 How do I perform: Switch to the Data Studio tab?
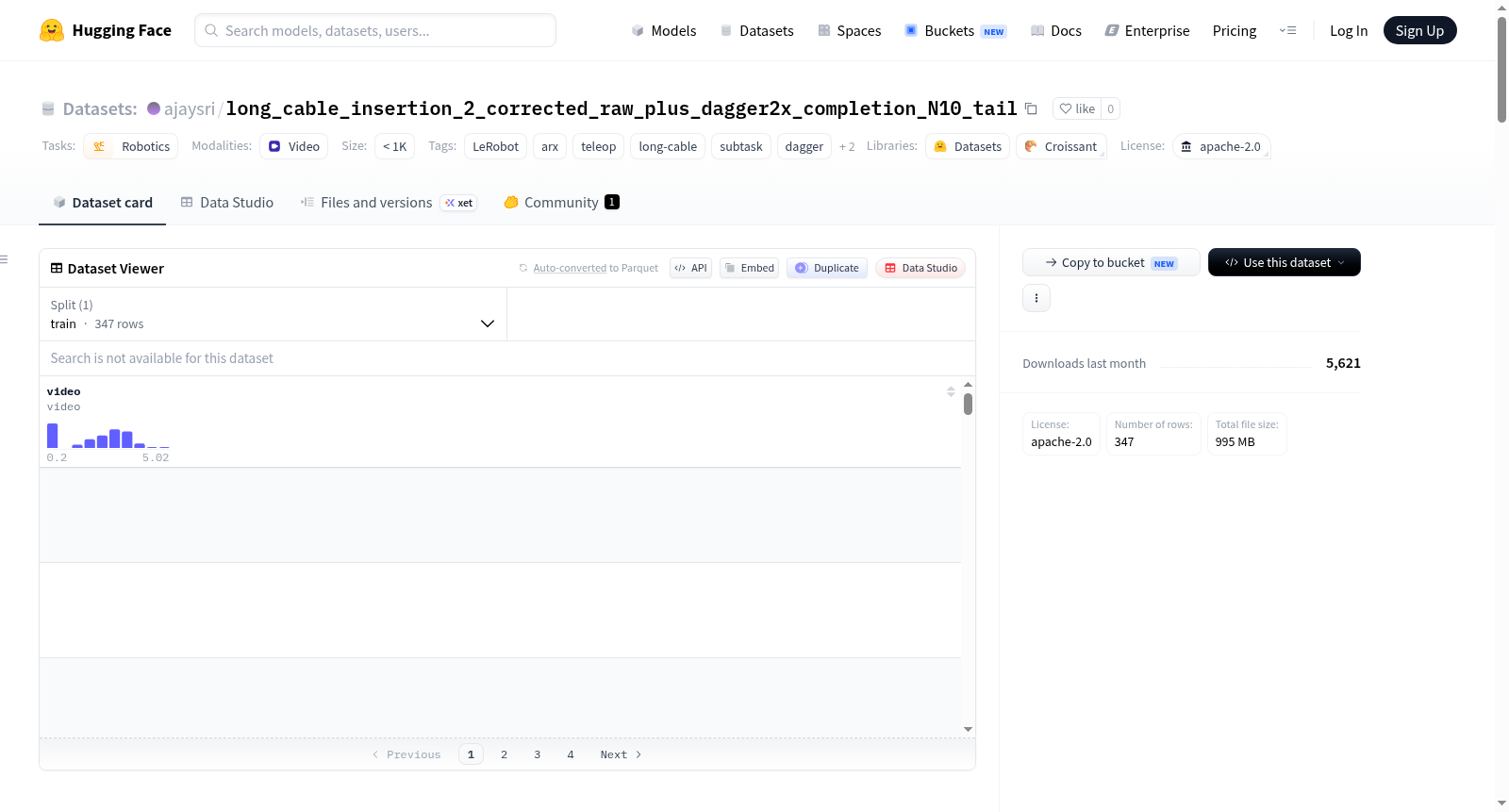227,202
